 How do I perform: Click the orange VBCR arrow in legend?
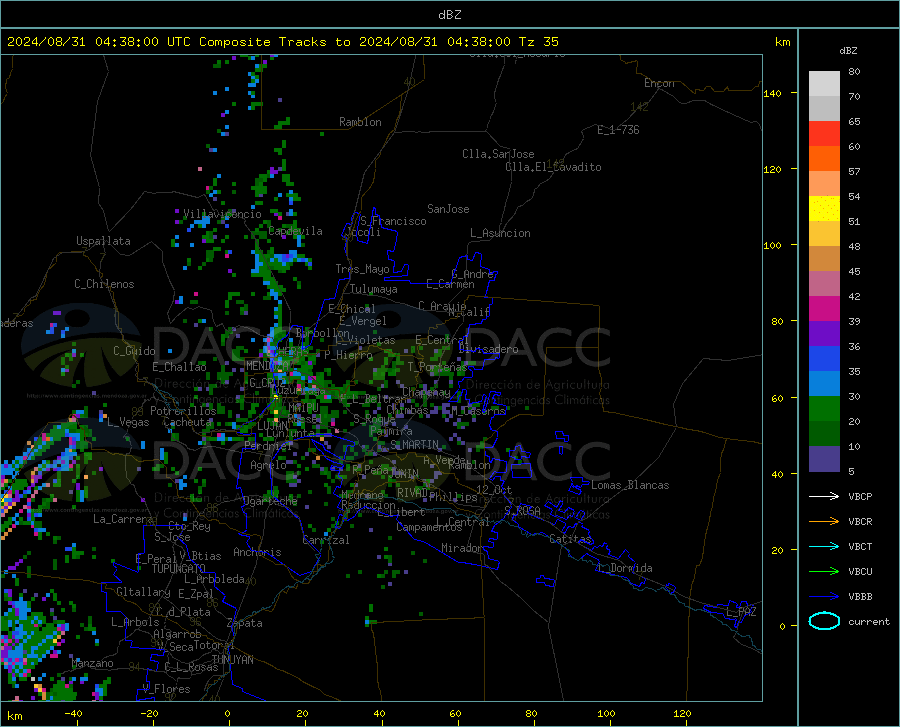click(824, 522)
